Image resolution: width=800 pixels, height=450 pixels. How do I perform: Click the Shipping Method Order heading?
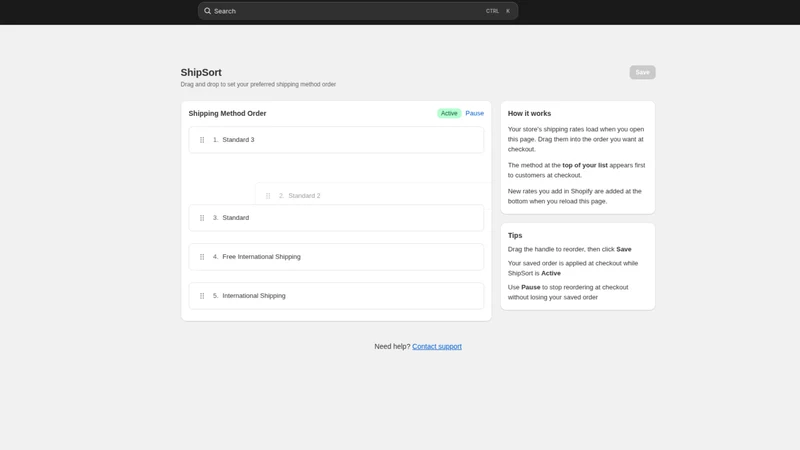coord(228,113)
